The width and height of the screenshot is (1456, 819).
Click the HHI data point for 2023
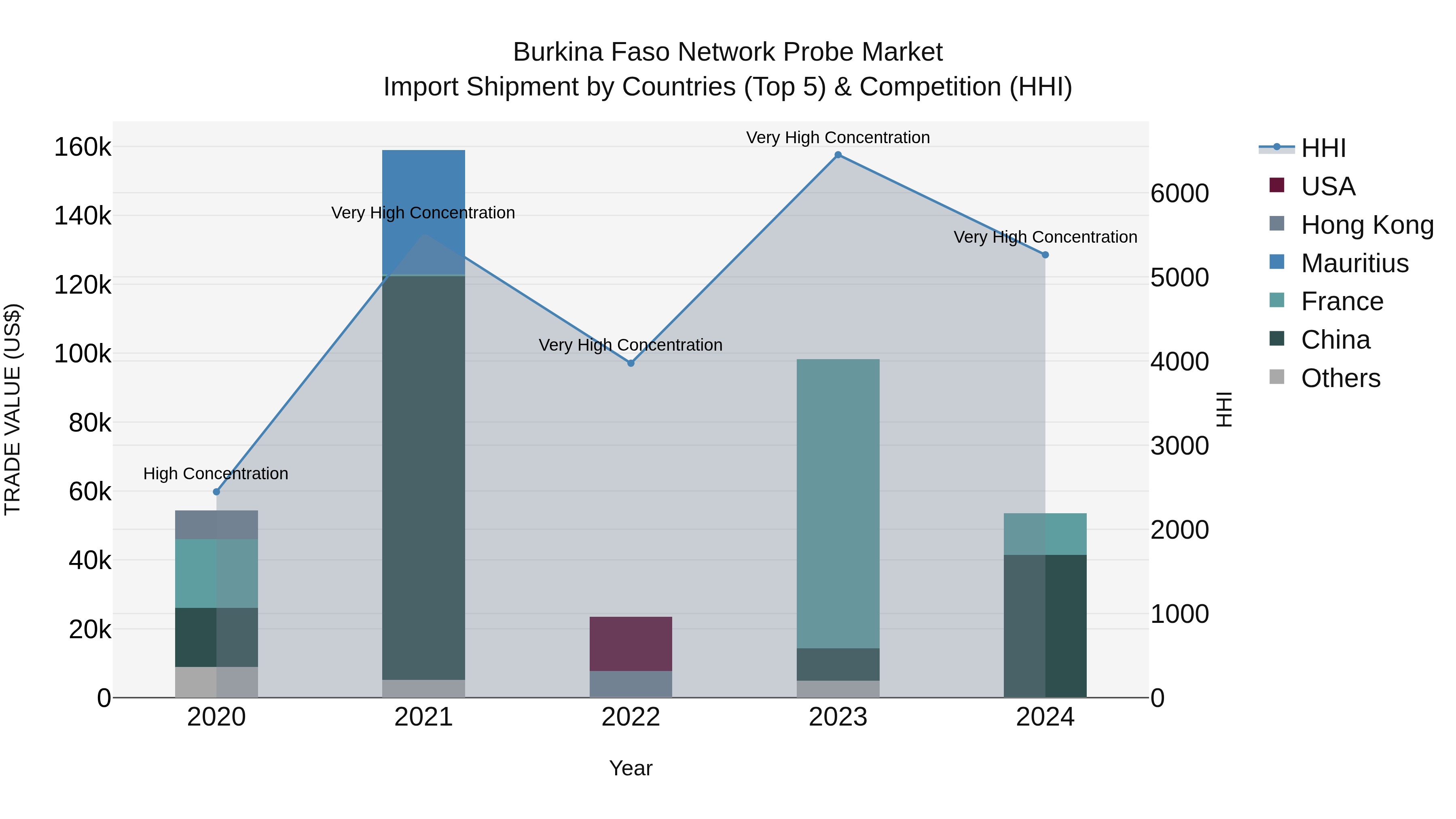coord(838,155)
